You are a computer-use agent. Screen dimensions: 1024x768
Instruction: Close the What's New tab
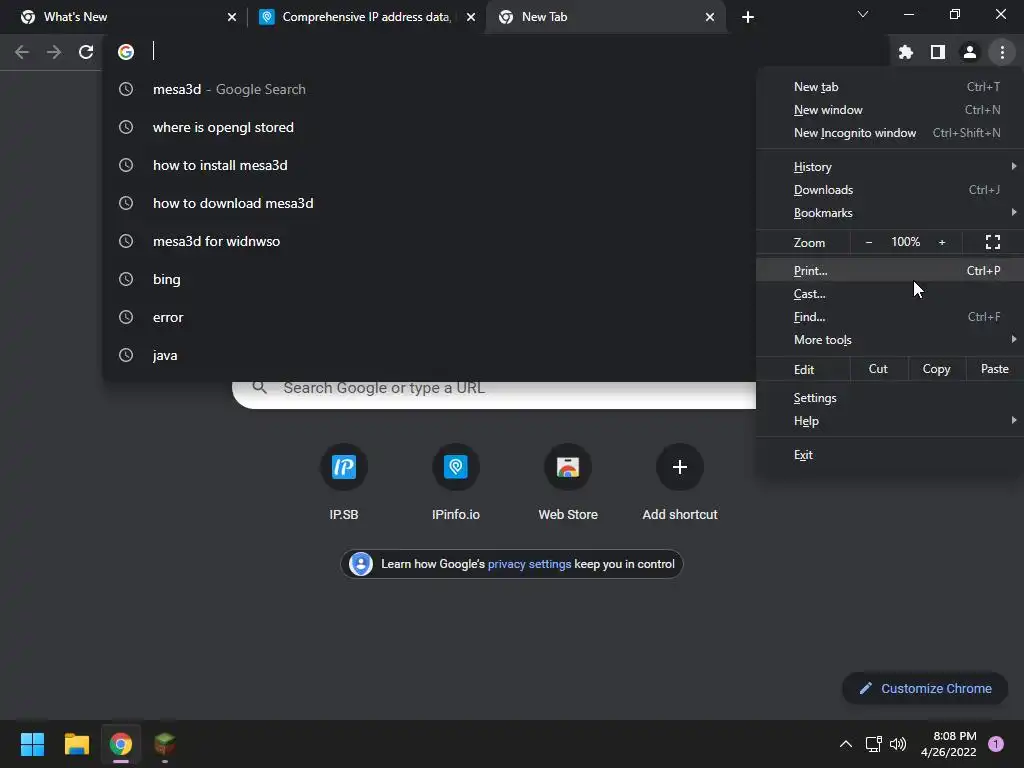[232, 17]
